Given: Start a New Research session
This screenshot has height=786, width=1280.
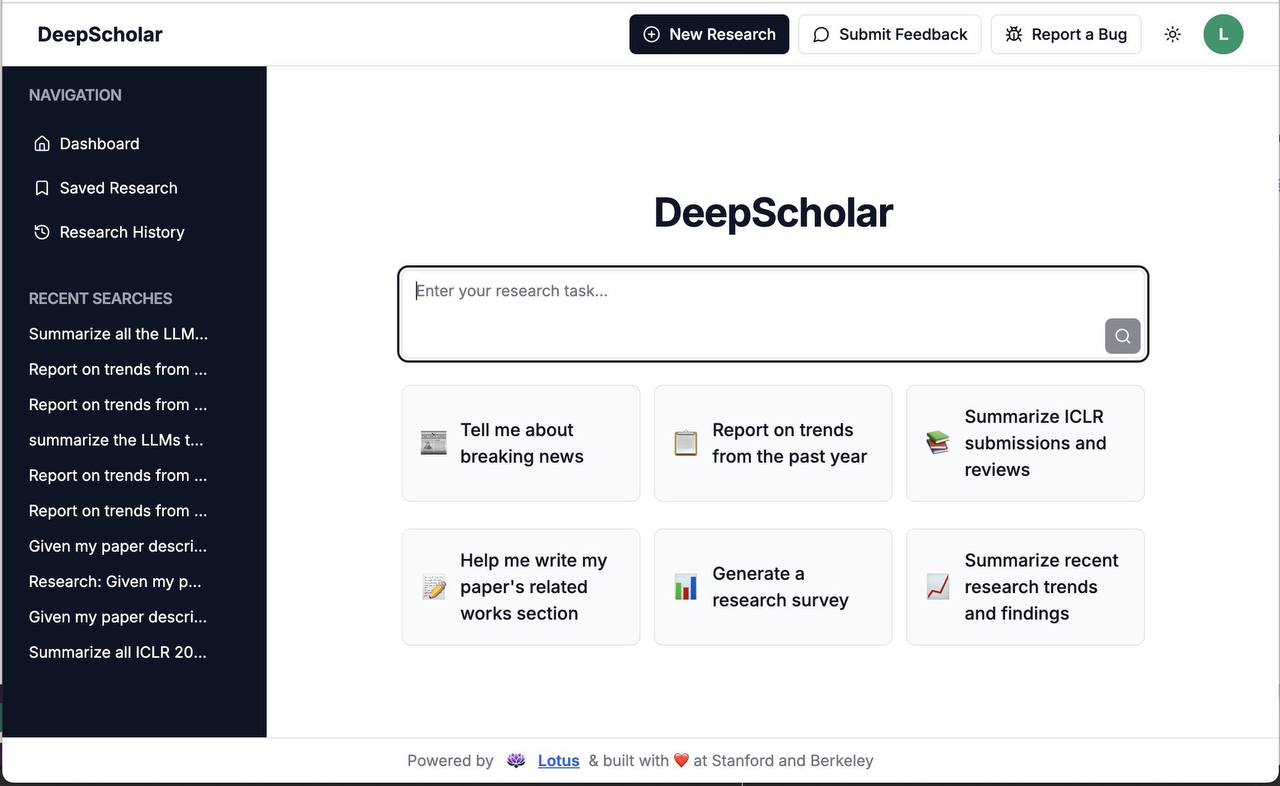Looking at the screenshot, I should [709, 33].
